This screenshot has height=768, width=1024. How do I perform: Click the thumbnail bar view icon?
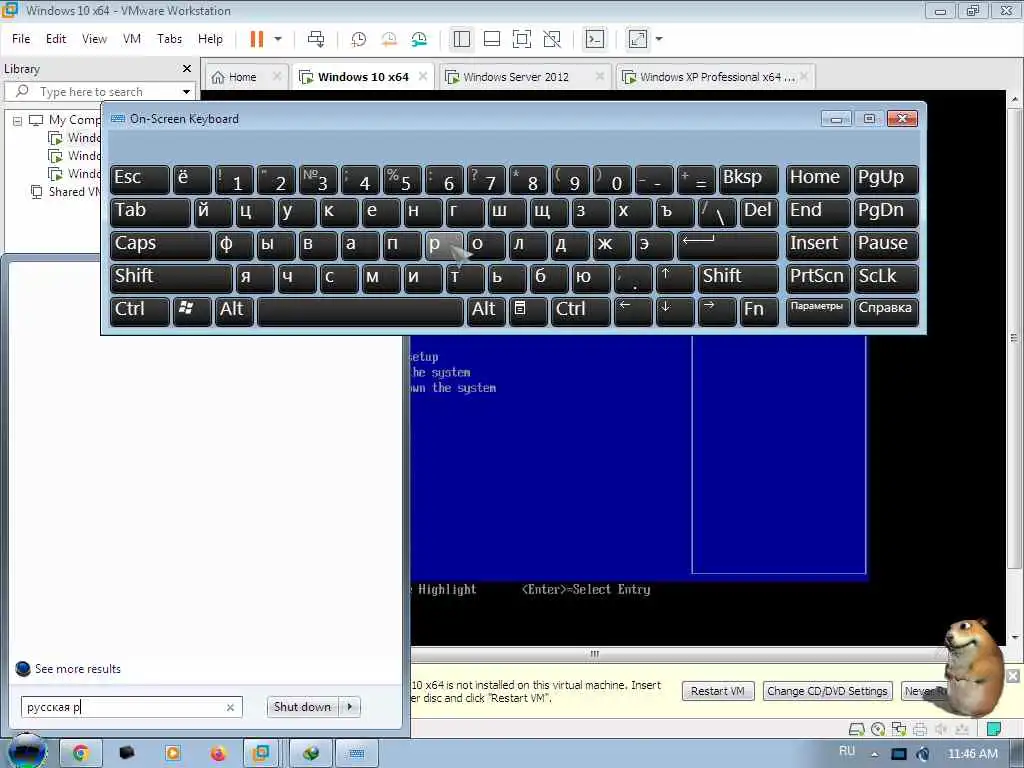pos(492,39)
